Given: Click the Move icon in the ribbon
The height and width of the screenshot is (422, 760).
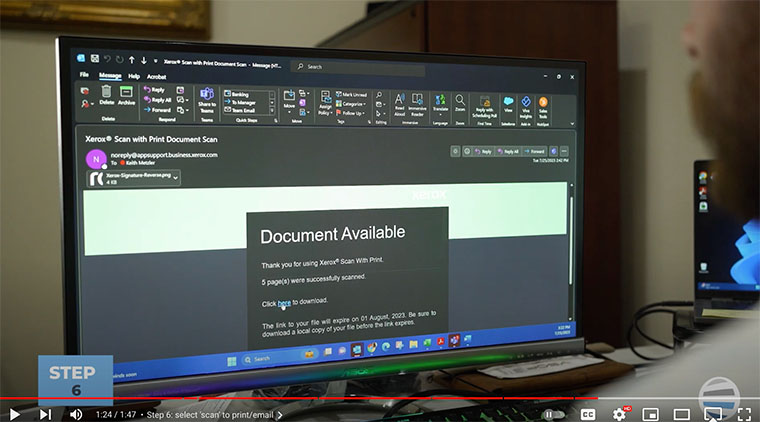Looking at the screenshot, I should pos(289,95).
